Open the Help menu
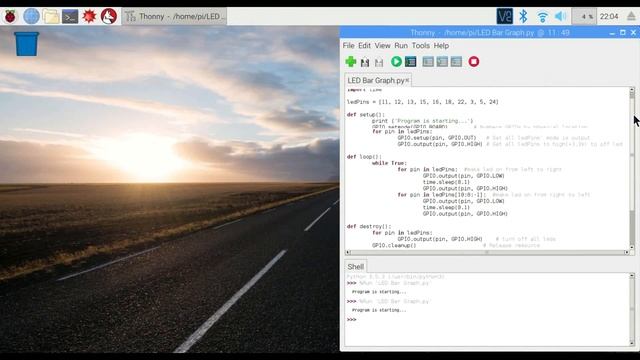 pyautogui.click(x=441, y=45)
